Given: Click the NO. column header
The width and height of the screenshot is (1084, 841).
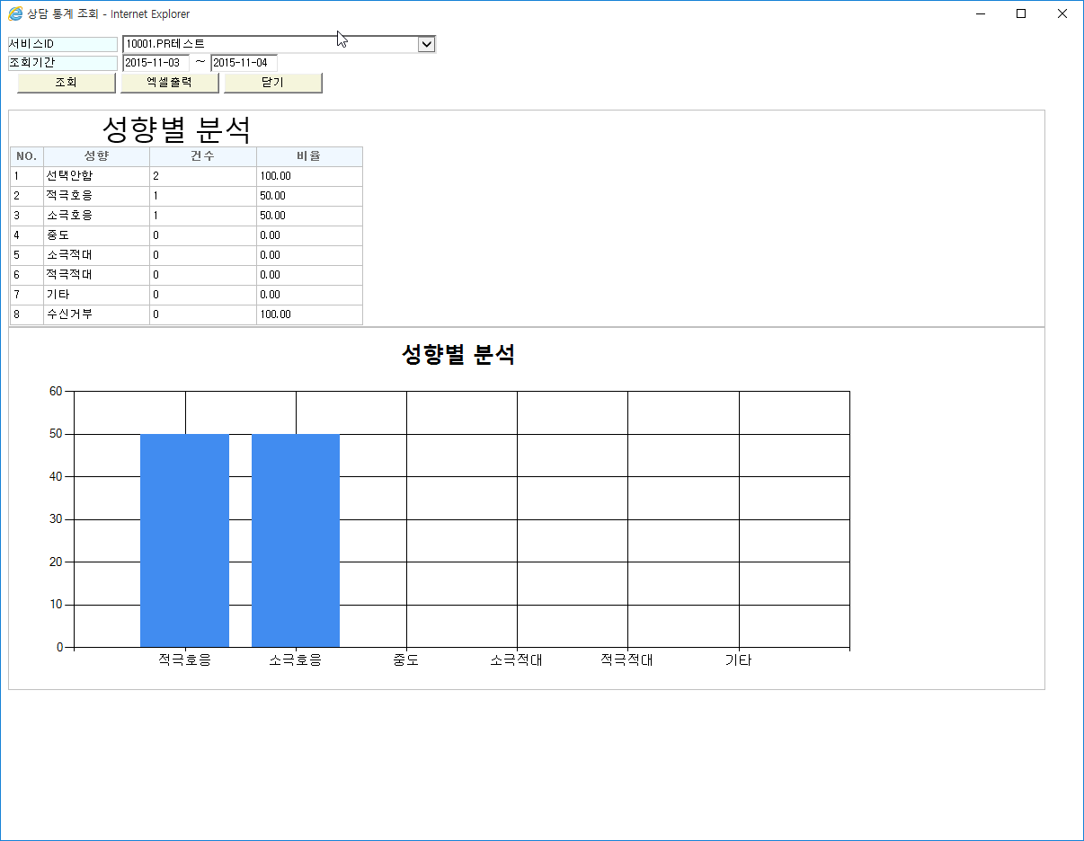Looking at the screenshot, I should 26,156.
